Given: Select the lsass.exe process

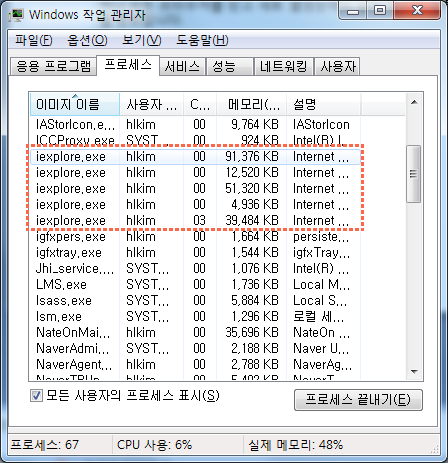Looking at the screenshot, I should pos(195,300).
